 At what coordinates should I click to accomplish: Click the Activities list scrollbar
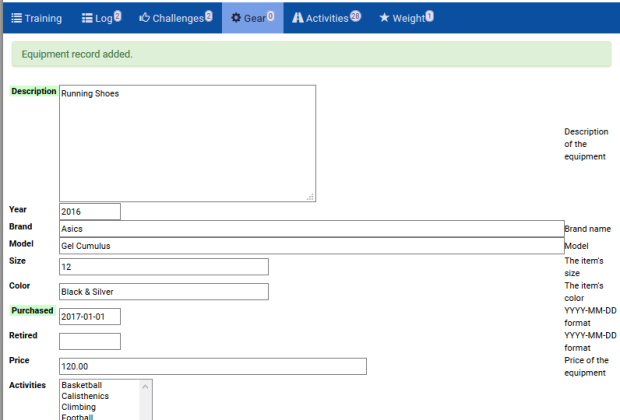pos(146,401)
